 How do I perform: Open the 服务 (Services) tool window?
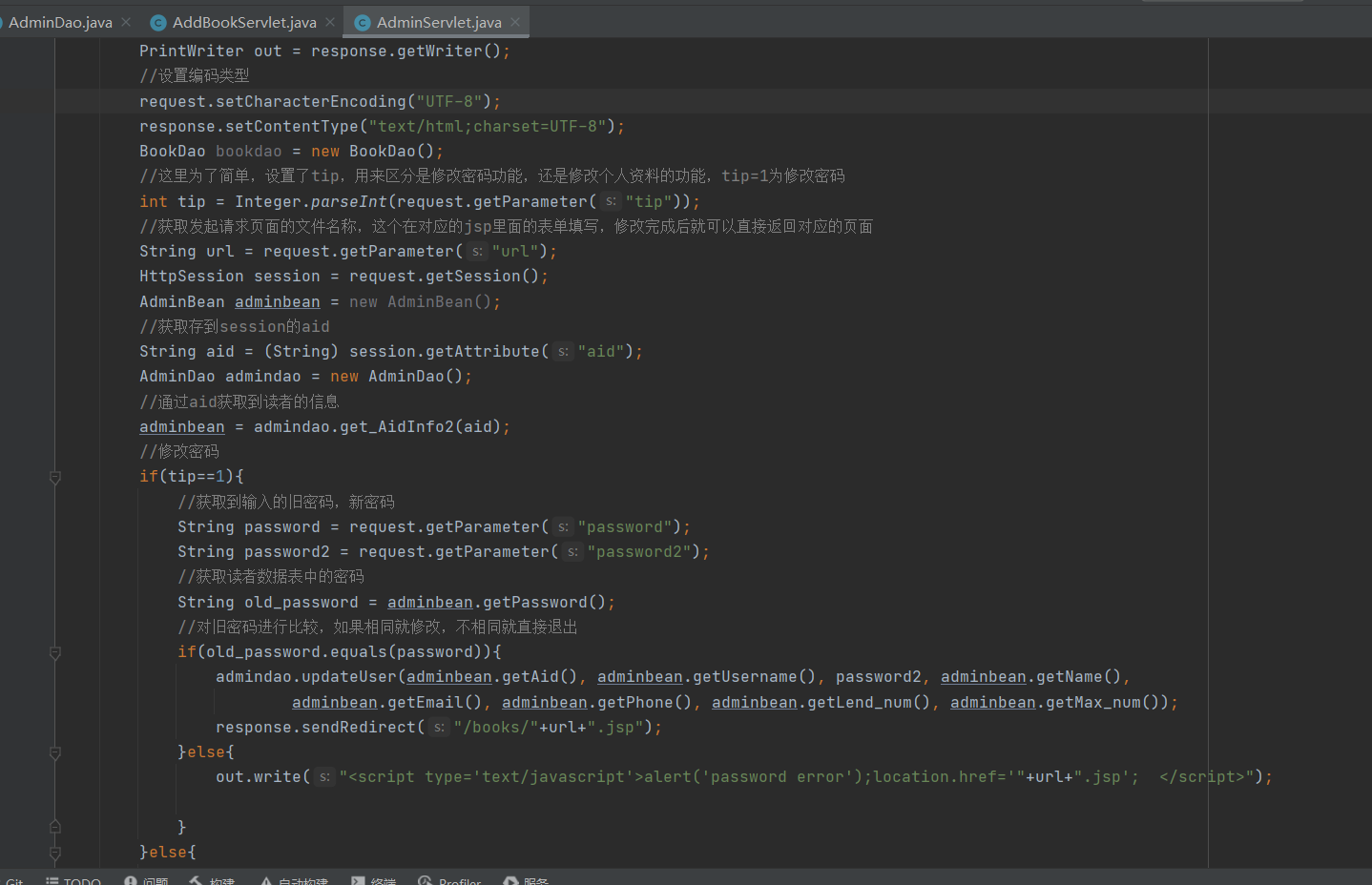[526, 881]
